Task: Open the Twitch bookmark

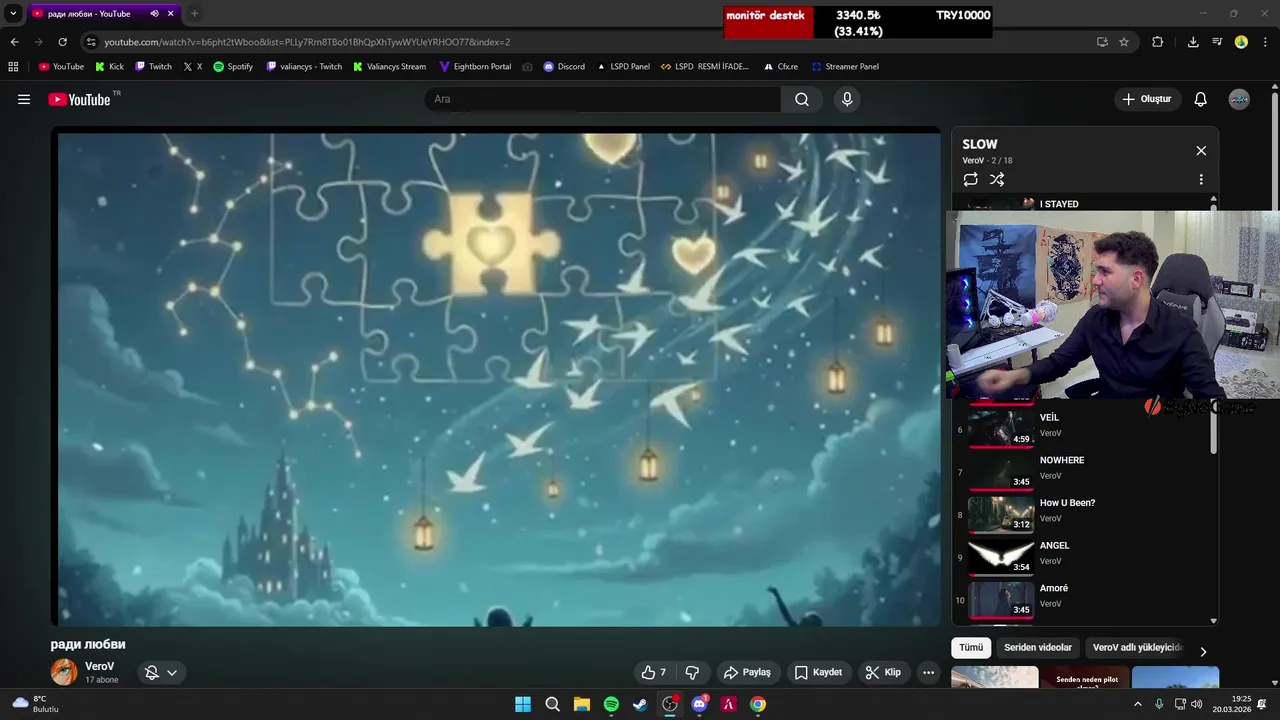Action: (153, 67)
